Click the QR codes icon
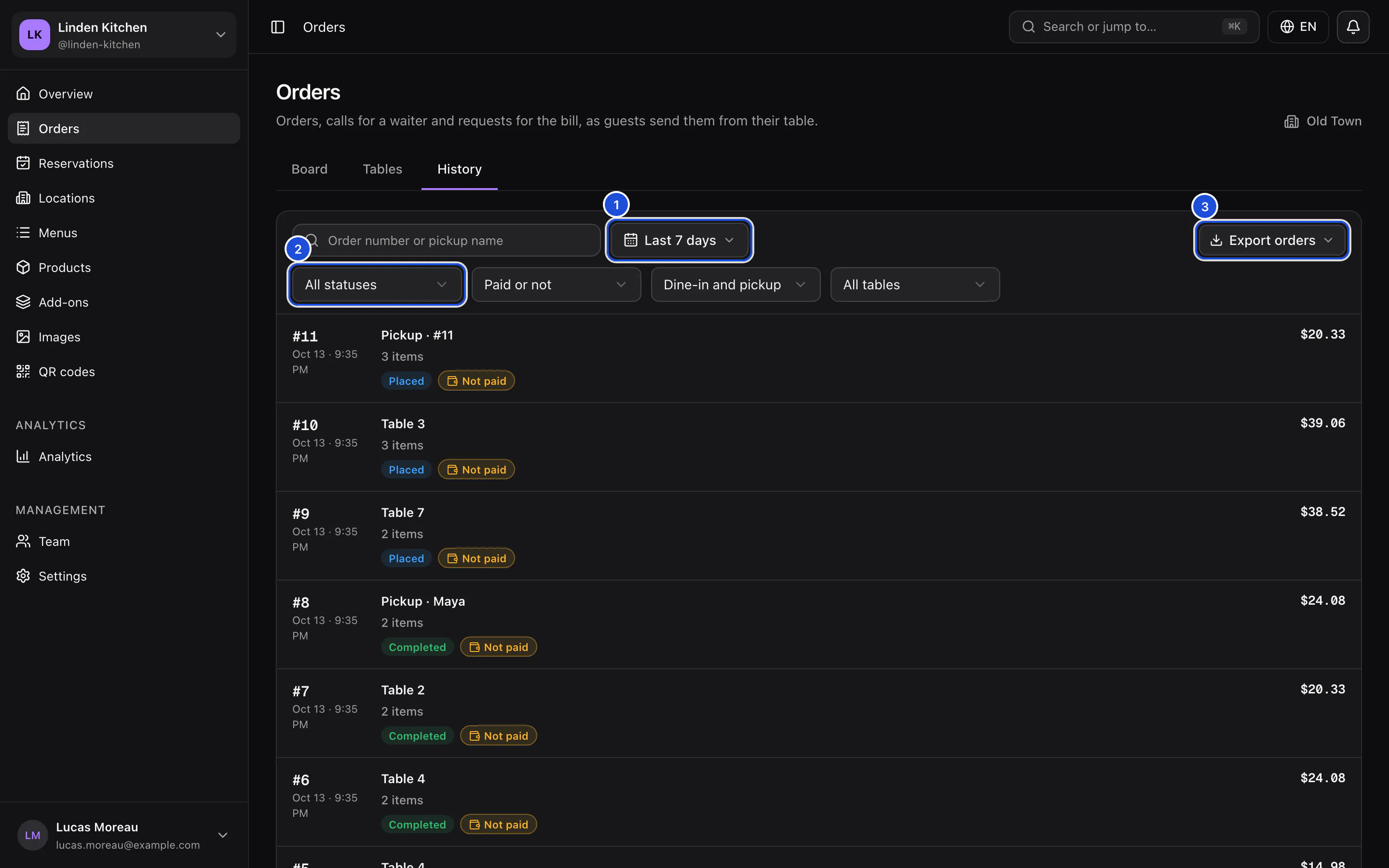The image size is (1389, 868). (x=23, y=371)
